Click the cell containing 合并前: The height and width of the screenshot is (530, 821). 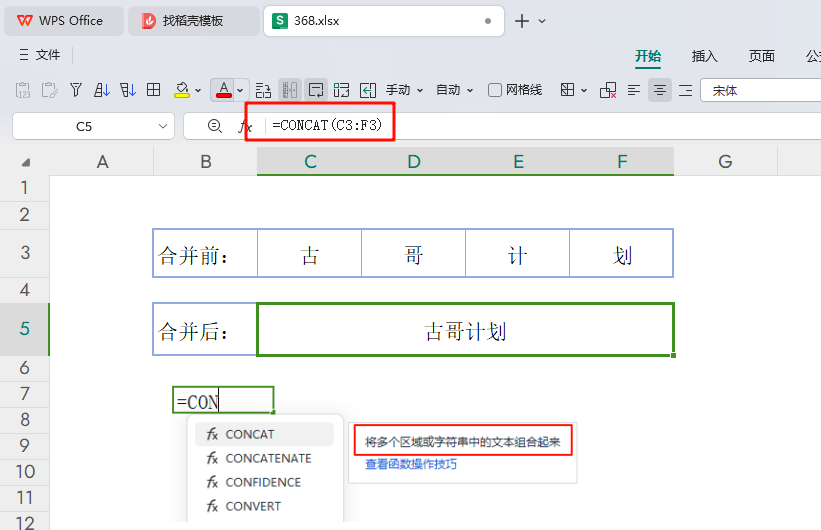pyautogui.click(x=205, y=253)
